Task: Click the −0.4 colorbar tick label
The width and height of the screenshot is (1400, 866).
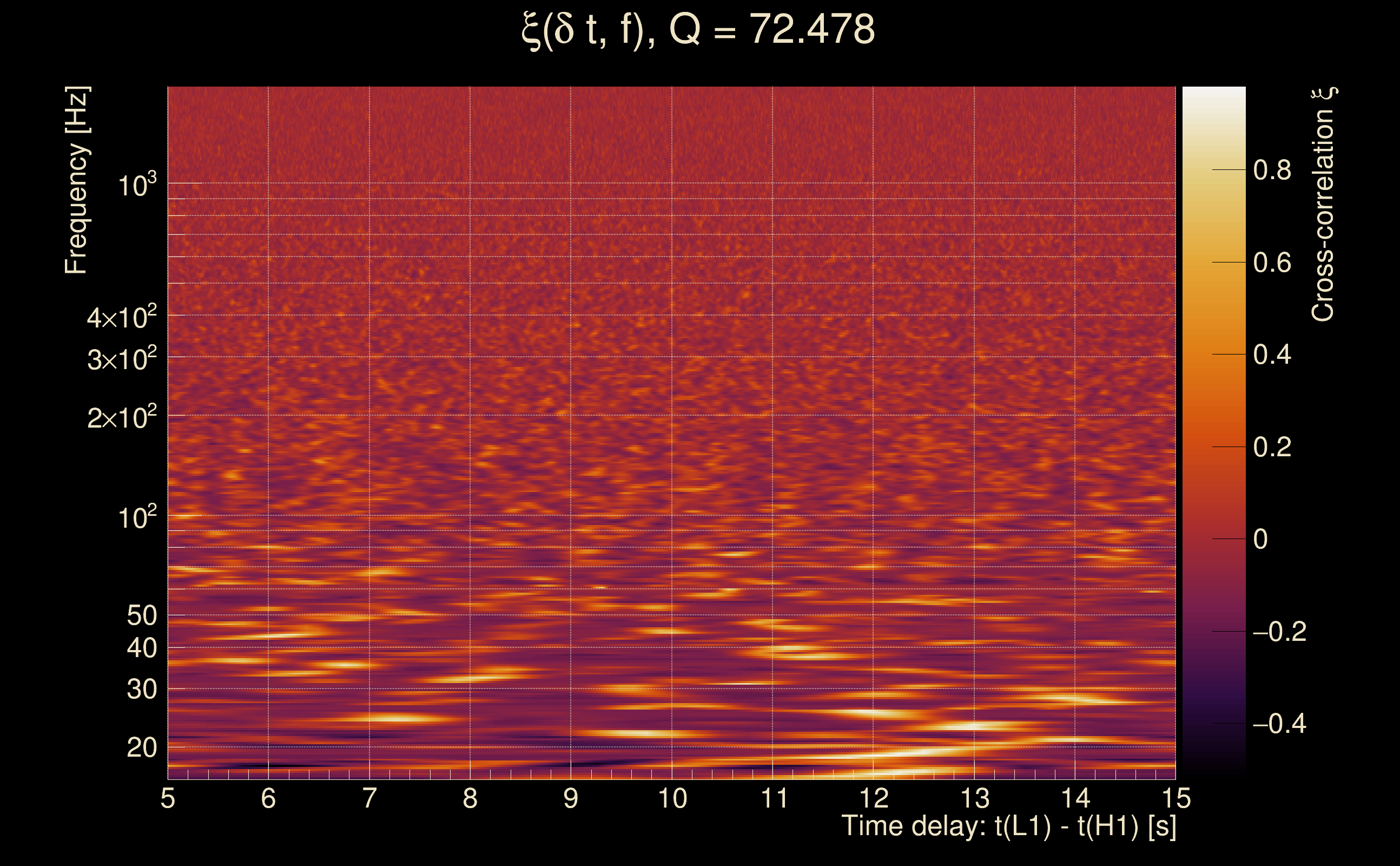Action: tap(1279, 724)
